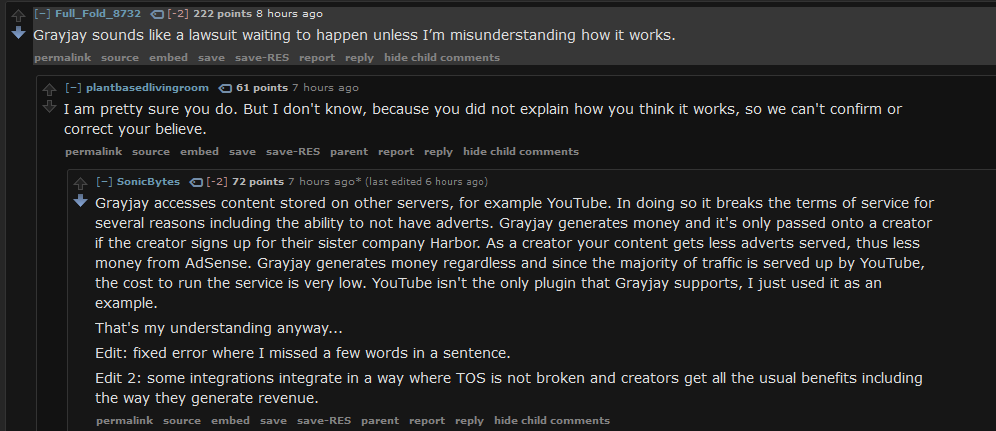996x431 pixels.
Task: Hide child comments under plantbasedlivingroom's reply
Action: (520, 152)
